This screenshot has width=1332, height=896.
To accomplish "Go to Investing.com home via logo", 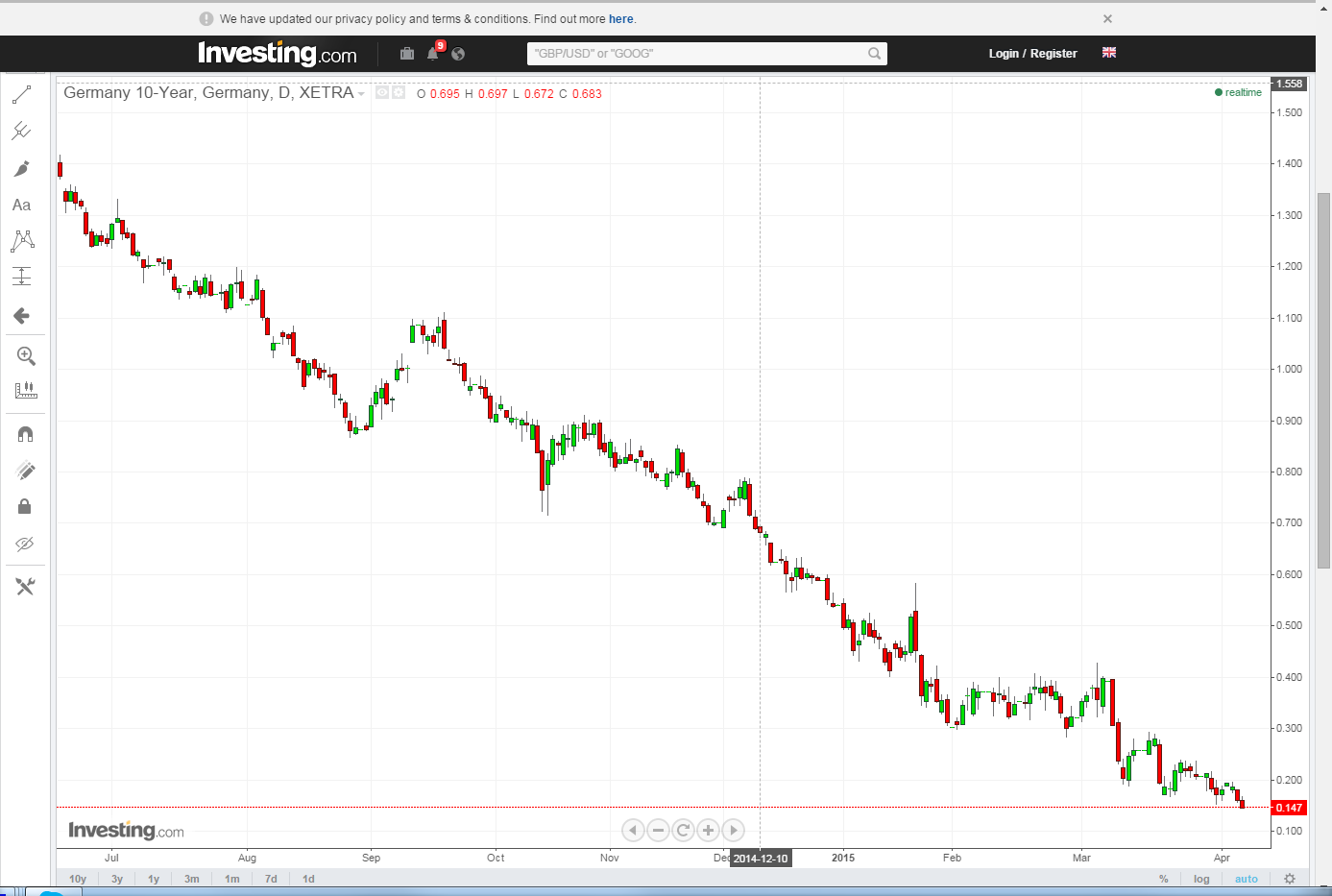I will 278,54.
